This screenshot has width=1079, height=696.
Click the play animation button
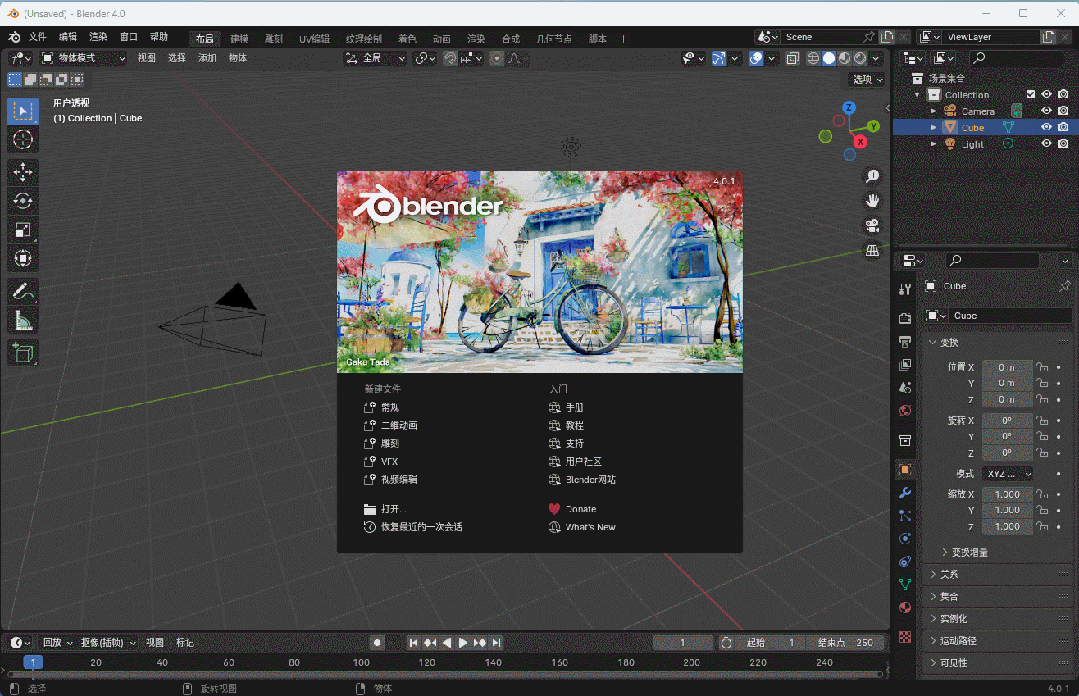[x=463, y=642]
